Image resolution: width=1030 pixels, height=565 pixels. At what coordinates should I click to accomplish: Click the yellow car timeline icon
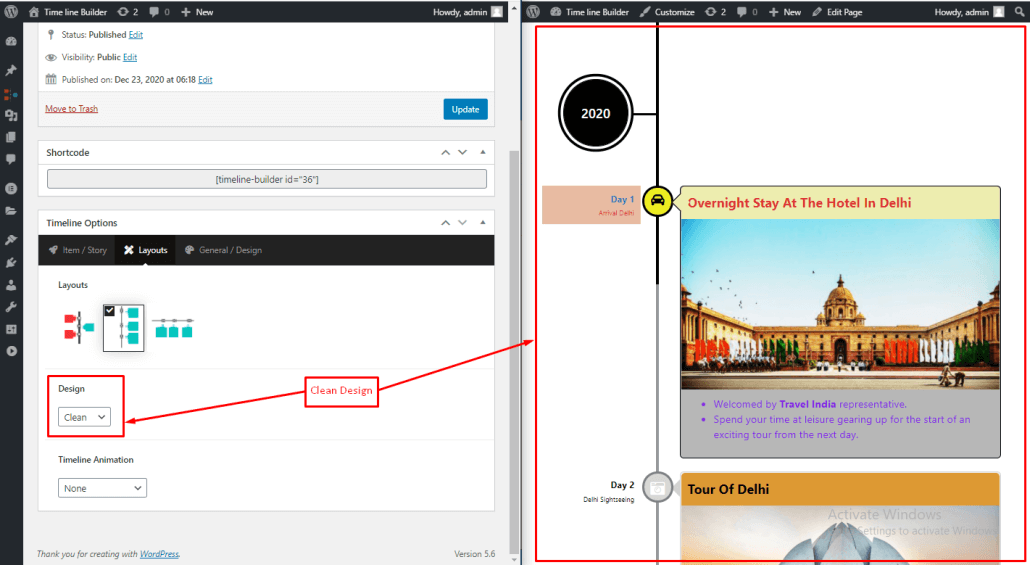point(657,201)
